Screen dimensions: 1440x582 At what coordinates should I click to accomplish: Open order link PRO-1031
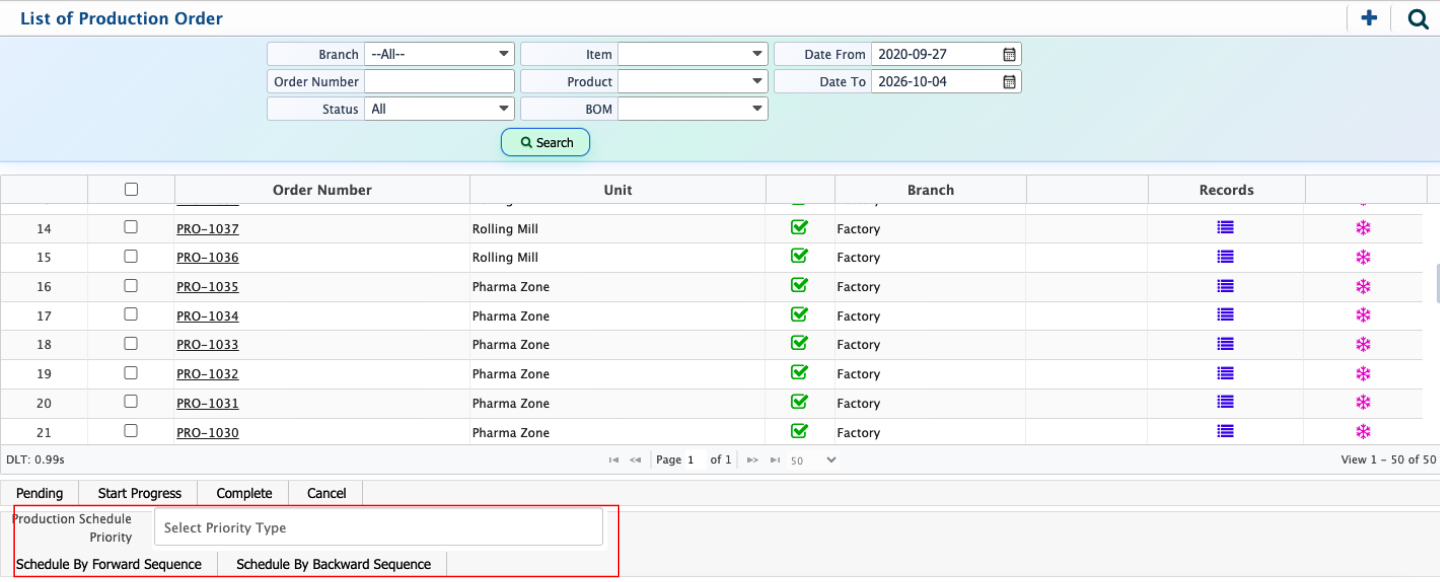[208, 404]
